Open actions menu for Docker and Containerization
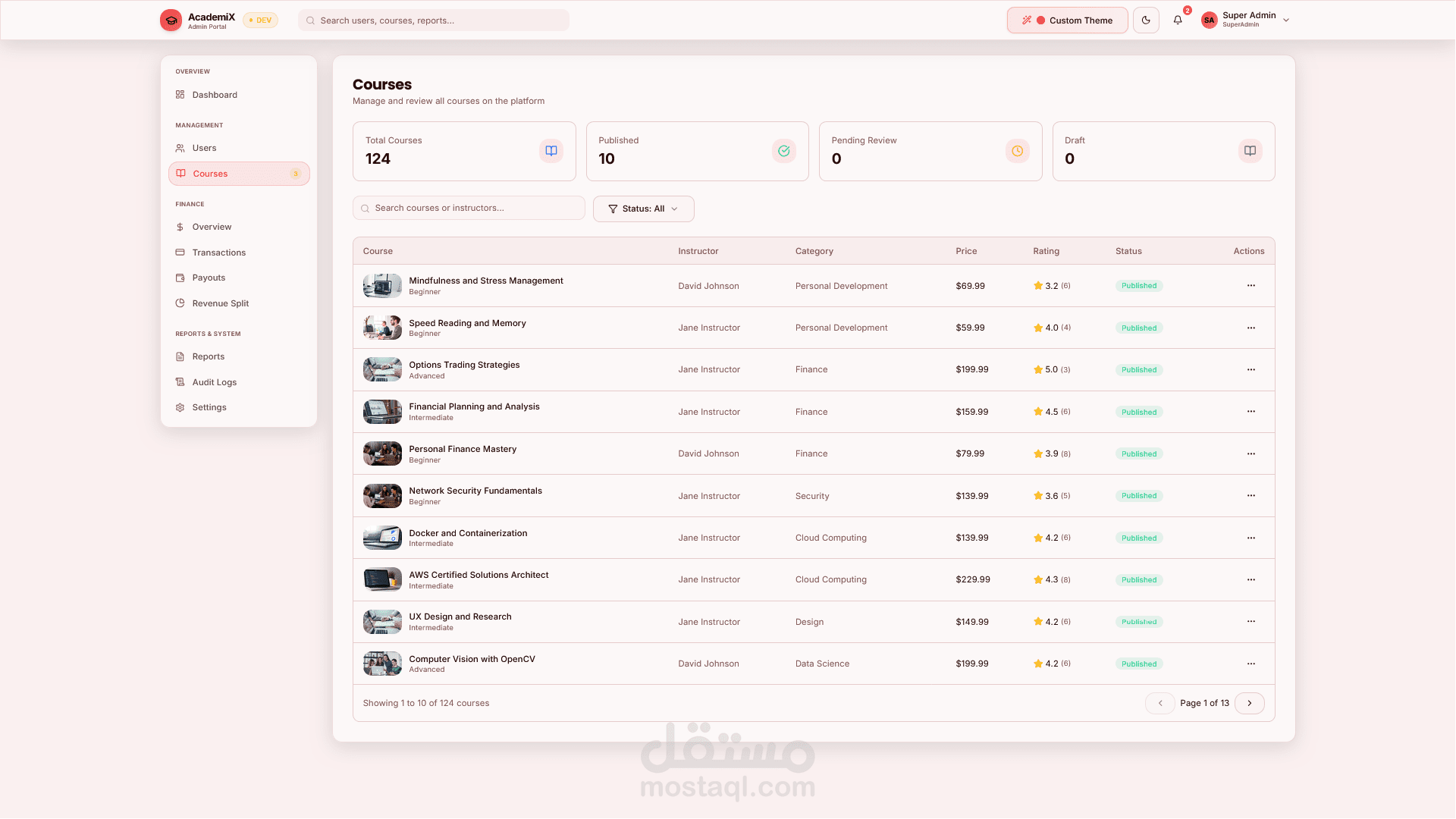Image resolution: width=1456 pixels, height=819 pixels. pyautogui.click(x=1250, y=538)
